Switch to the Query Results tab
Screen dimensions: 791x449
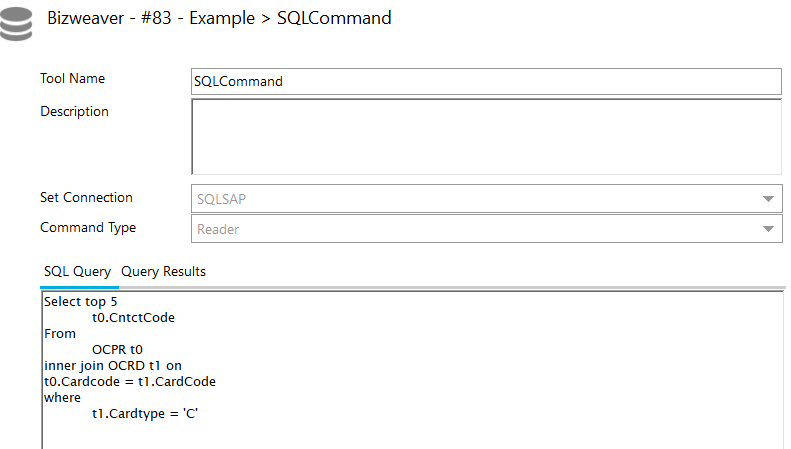(163, 271)
